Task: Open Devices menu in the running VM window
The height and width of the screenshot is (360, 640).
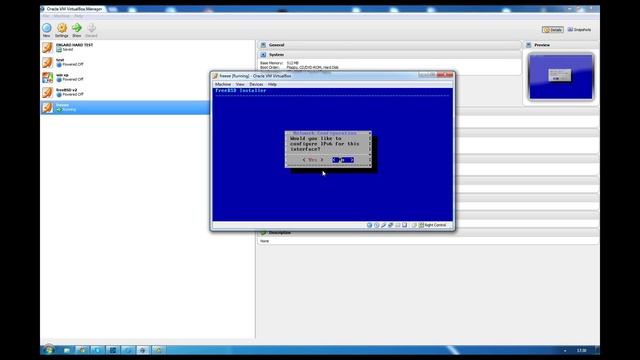Action: click(x=256, y=84)
